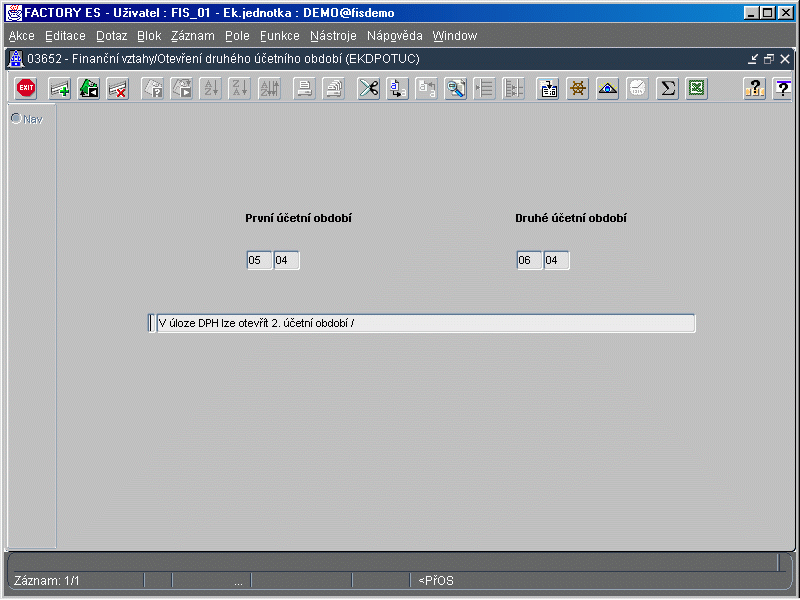
Task: Click the duplicate record icon with green arrow
Action: click(x=89, y=88)
